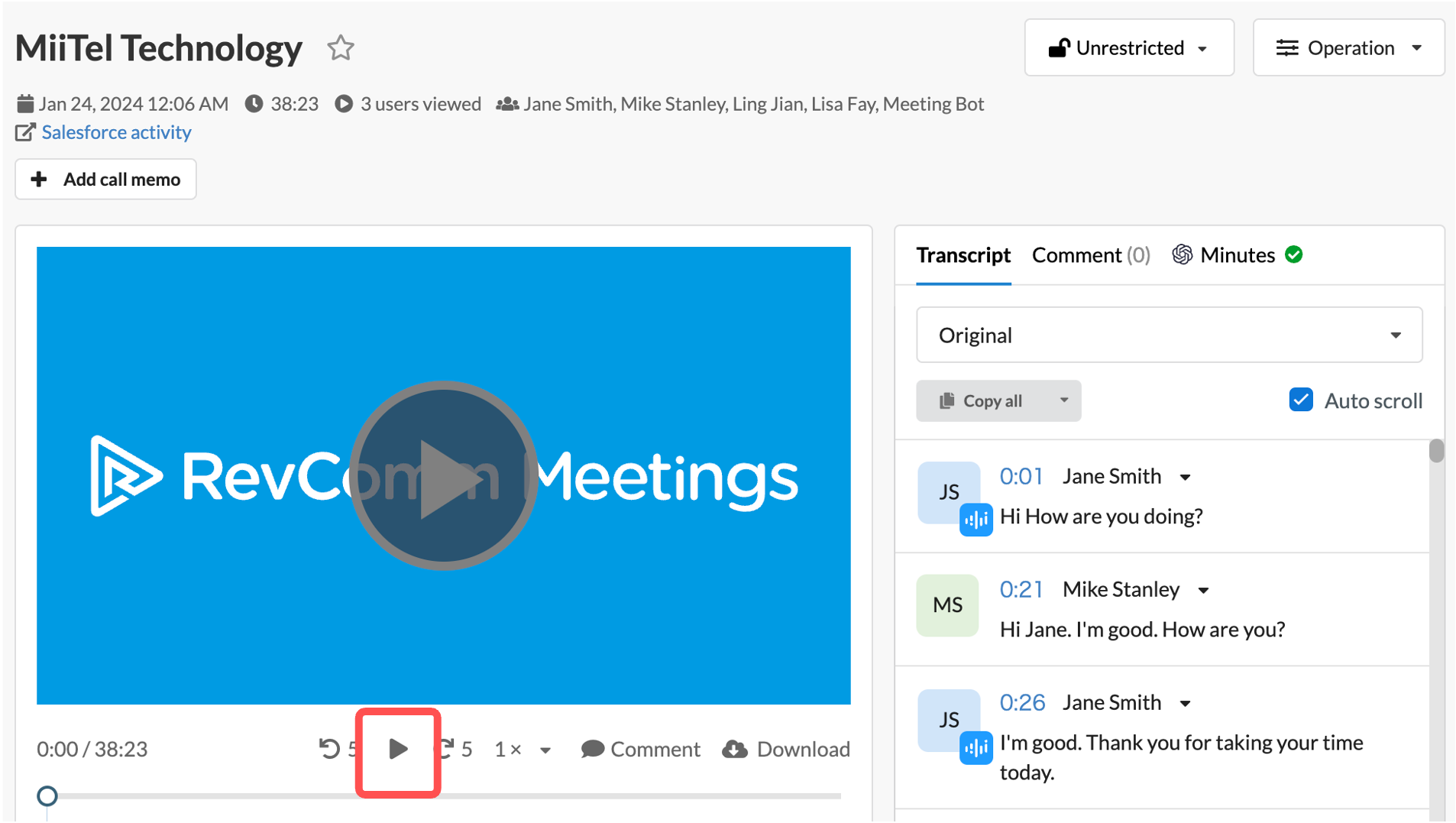Click the plus icon on Add call memo
Viewport: 1456px width, 823px height.
(x=39, y=180)
